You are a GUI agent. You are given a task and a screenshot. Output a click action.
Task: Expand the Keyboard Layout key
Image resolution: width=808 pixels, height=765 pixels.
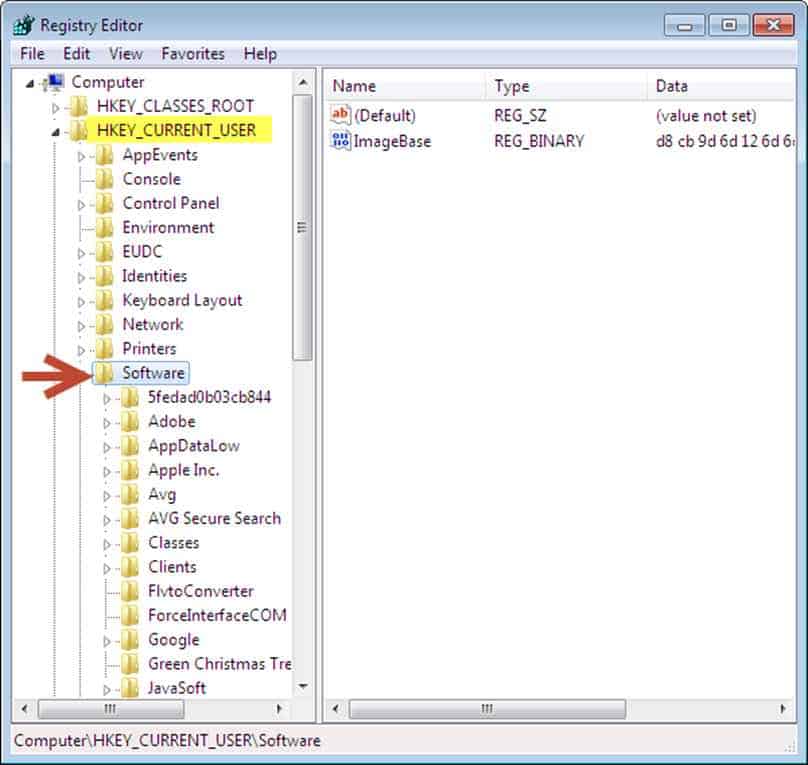(81, 302)
